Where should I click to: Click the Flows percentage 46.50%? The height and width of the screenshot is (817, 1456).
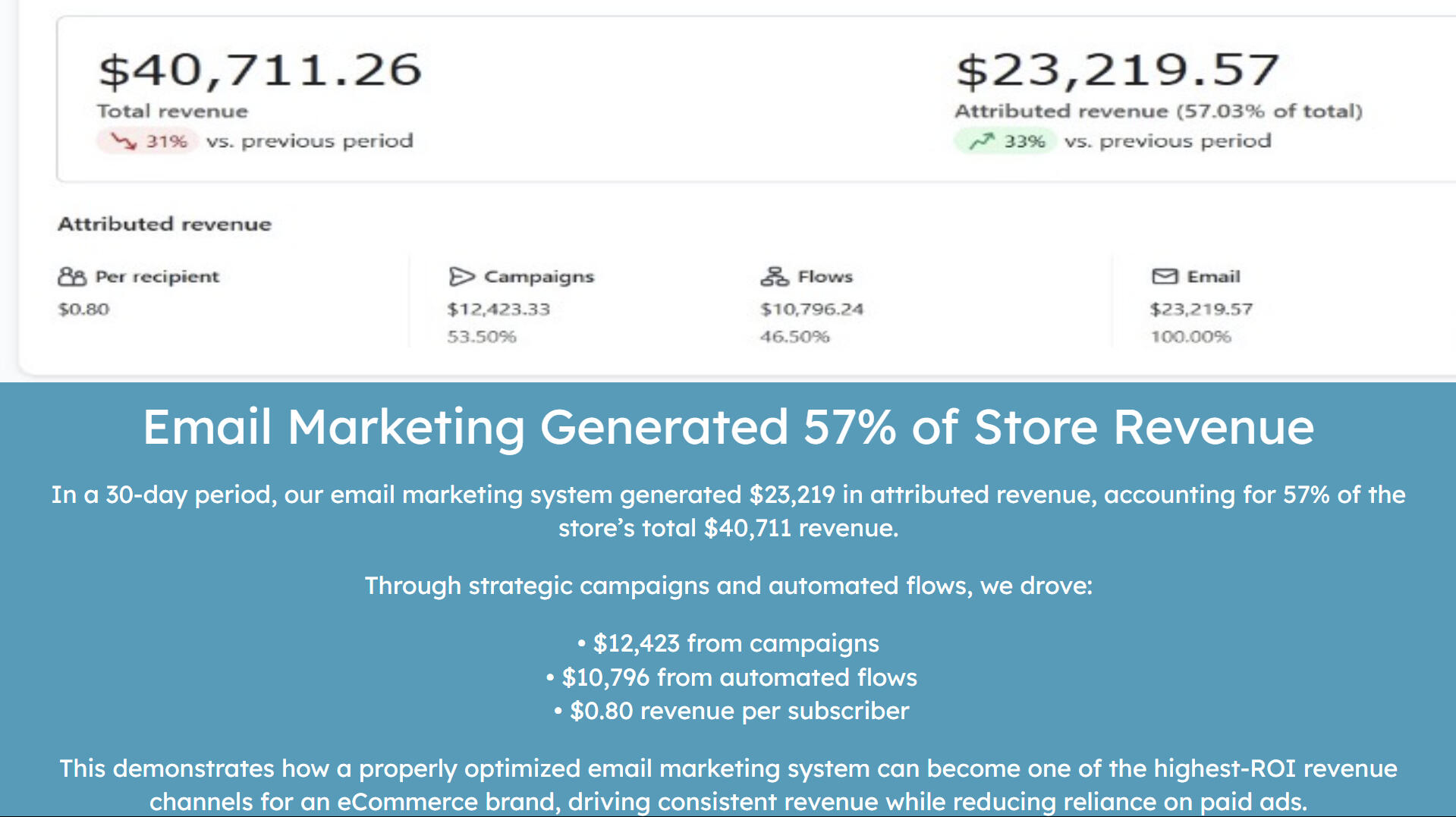794,337
